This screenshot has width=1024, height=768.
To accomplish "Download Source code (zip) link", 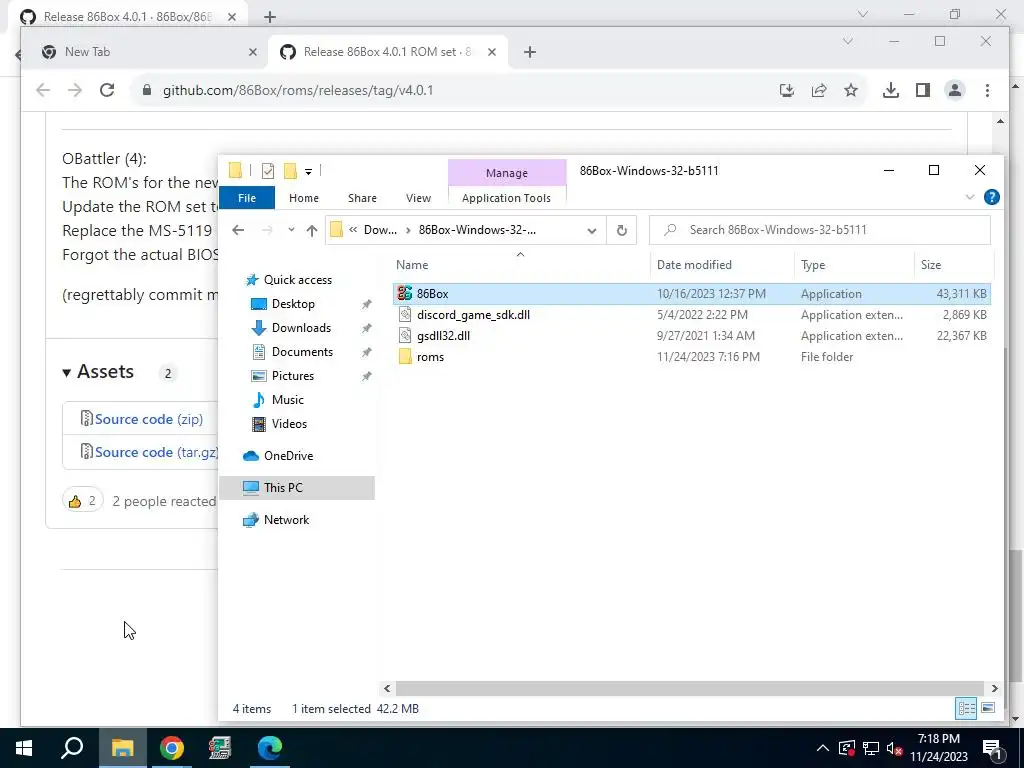I will click(x=149, y=419).
